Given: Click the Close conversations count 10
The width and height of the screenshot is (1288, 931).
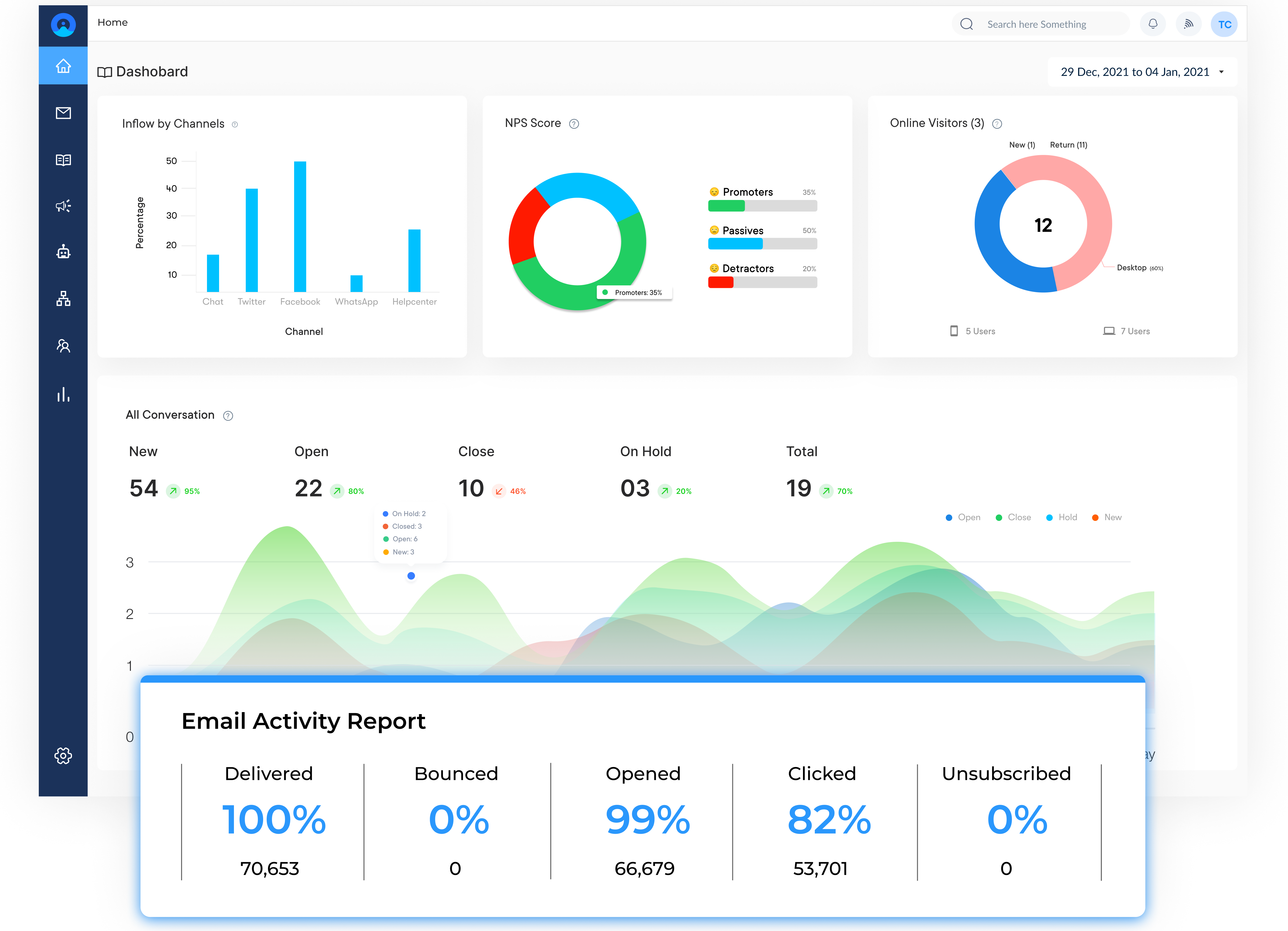Looking at the screenshot, I should pos(471,488).
